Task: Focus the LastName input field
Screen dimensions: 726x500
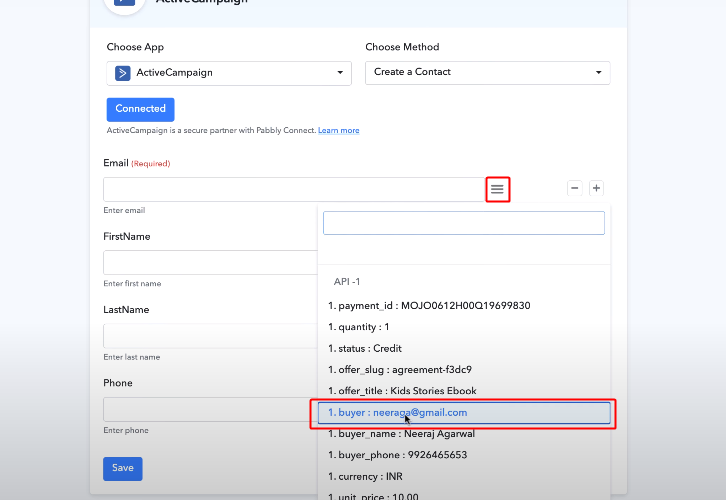Action: pyautogui.click(x=211, y=336)
